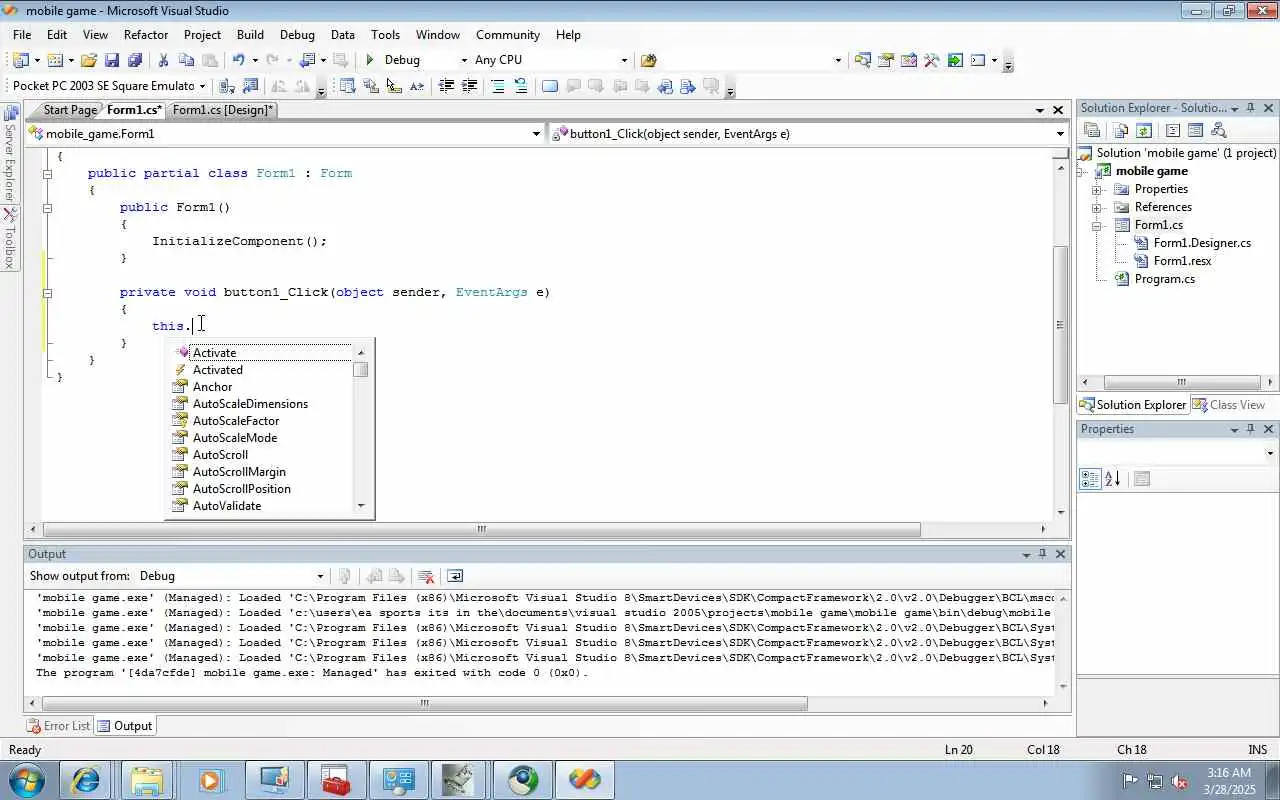Open the File menu

point(22,34)
